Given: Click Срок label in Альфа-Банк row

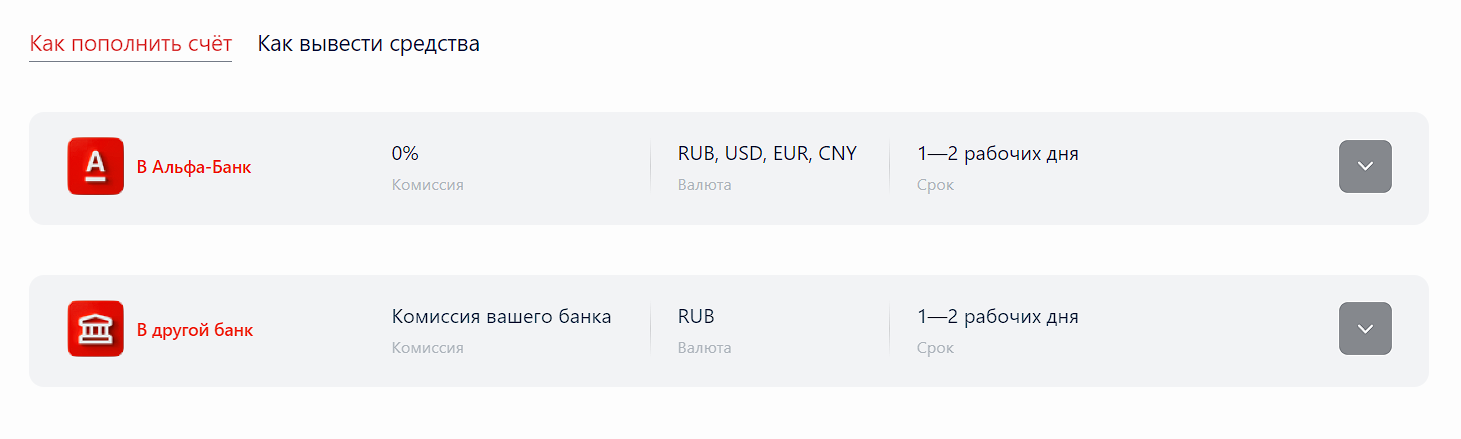Looking at the screenshot, I should point(935,185).
